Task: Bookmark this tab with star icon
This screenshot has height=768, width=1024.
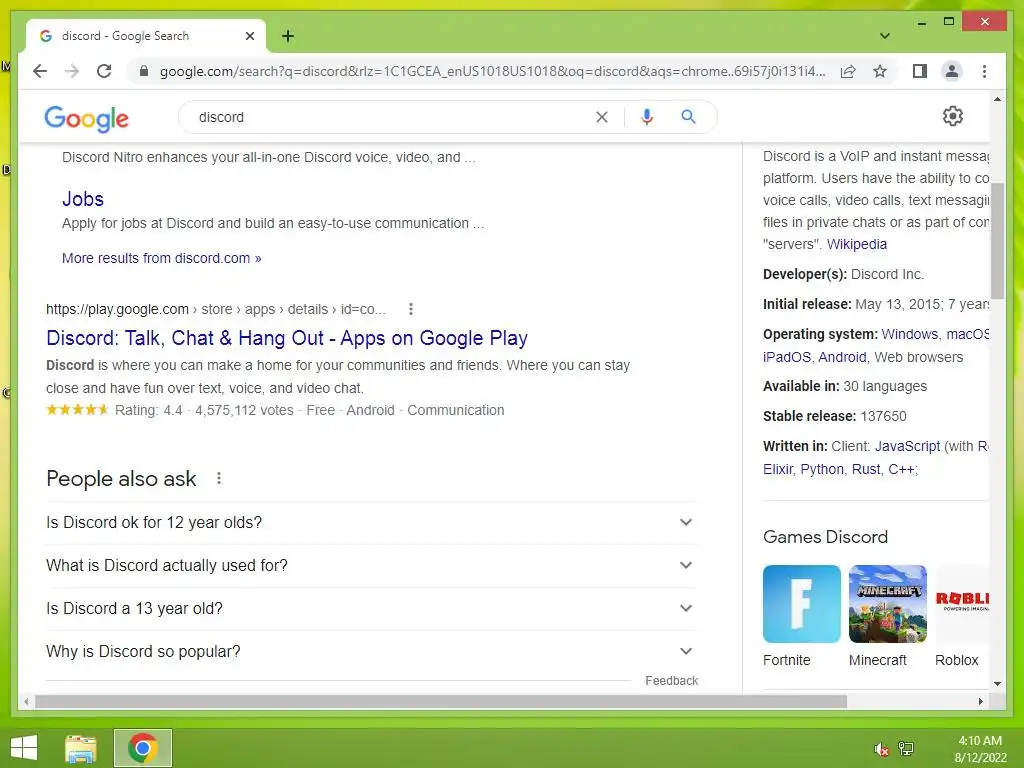Action: (x=880, y=71)
